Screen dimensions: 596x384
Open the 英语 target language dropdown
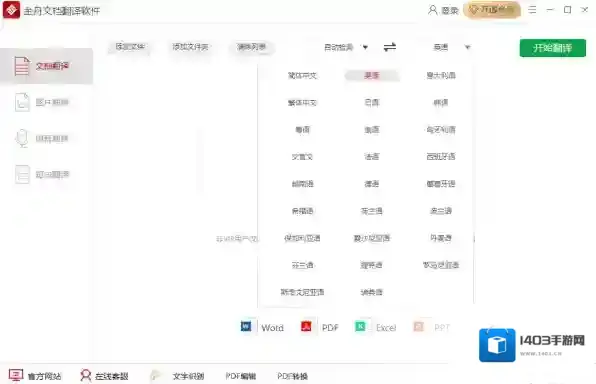pos(451,47)
